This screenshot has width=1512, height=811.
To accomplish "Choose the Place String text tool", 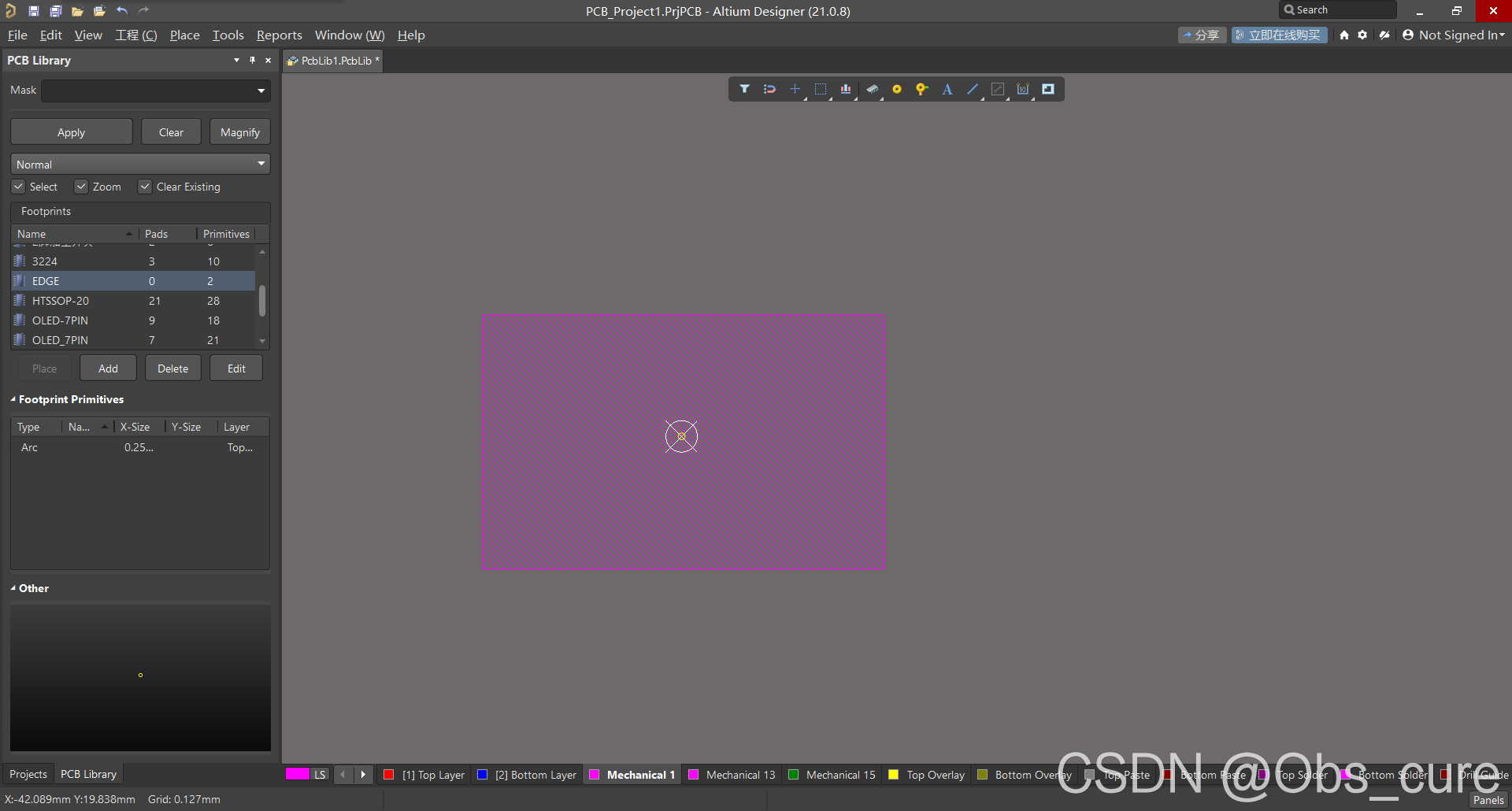I will pyautogui.click(x=947, y=89).
